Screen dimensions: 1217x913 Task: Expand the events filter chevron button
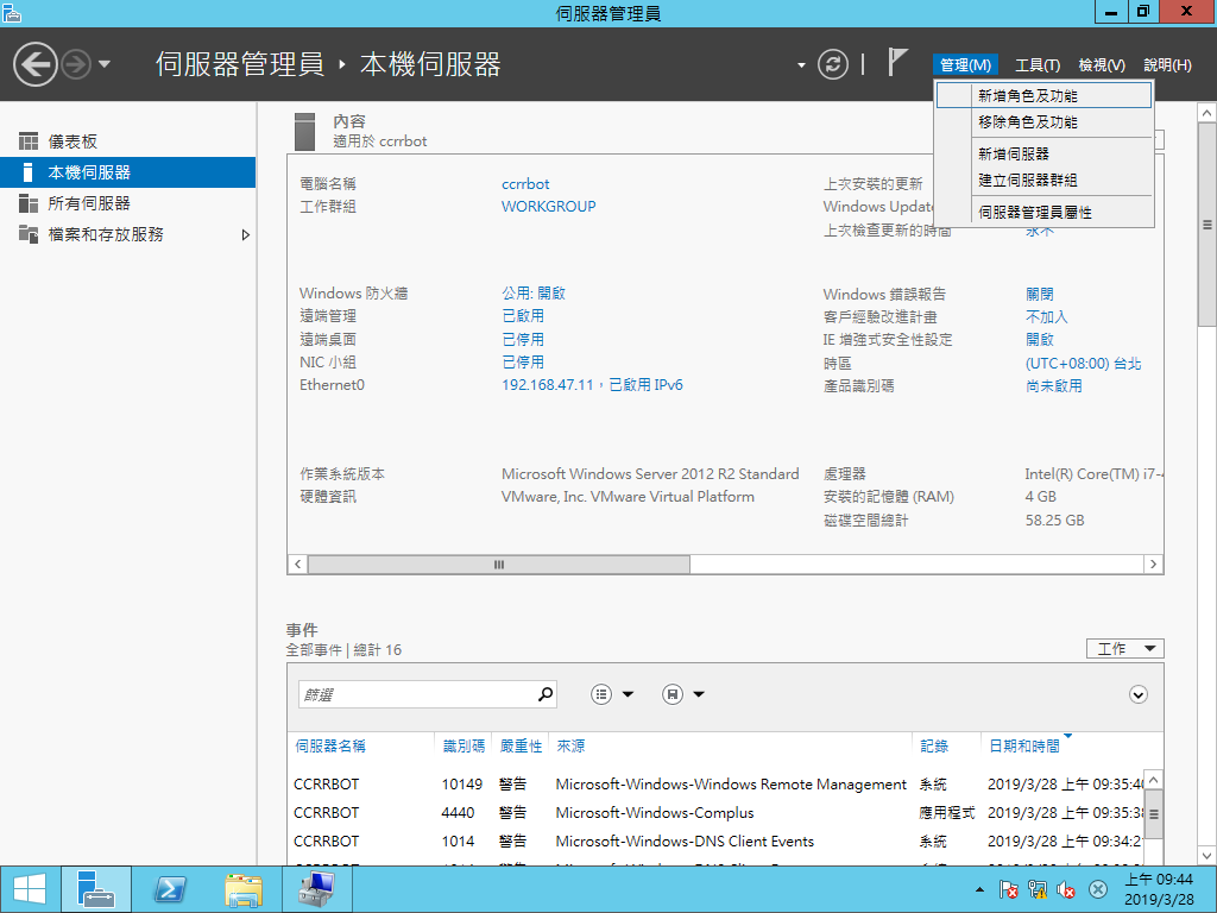1138,695
